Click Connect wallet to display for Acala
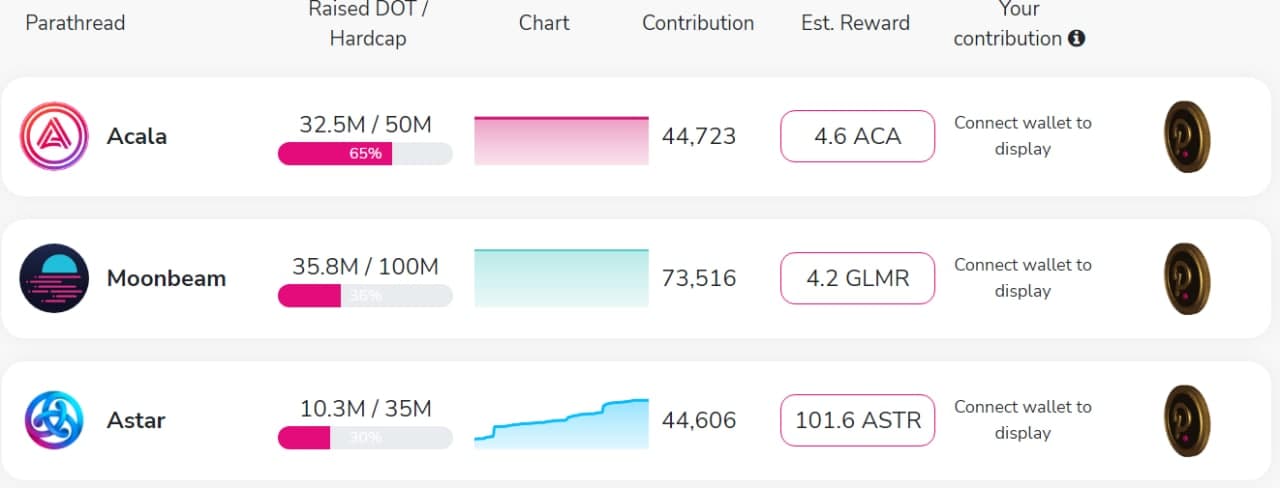 pyautogui.click(x=1023, y=136)
